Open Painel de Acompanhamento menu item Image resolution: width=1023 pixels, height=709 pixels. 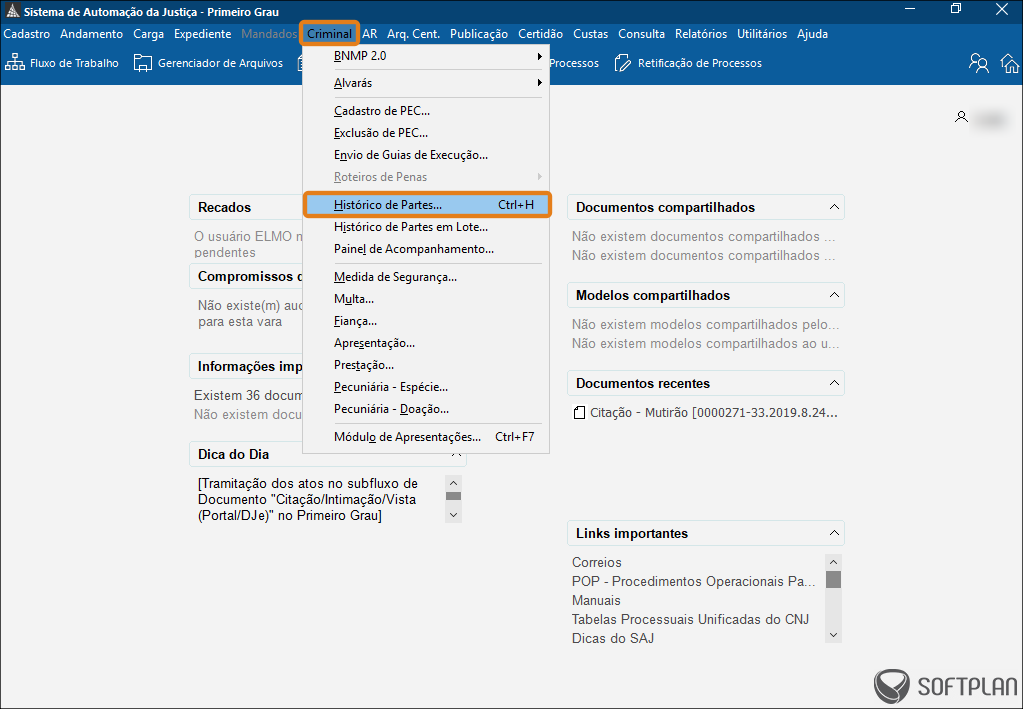coord(426,249)
